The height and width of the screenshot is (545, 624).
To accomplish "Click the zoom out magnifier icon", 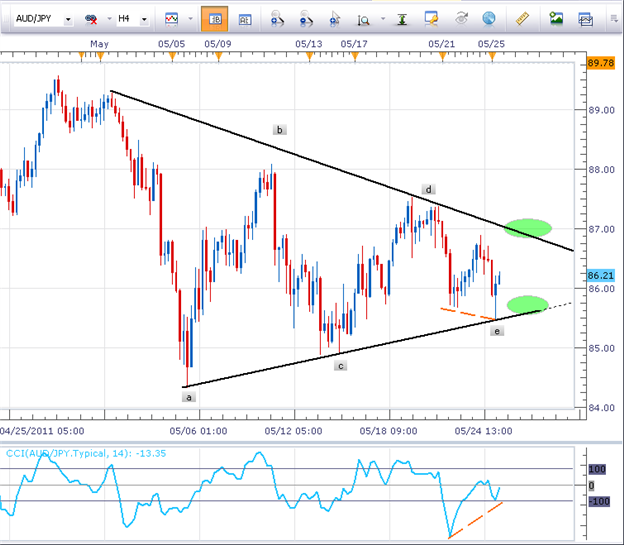I will point(306,19).
